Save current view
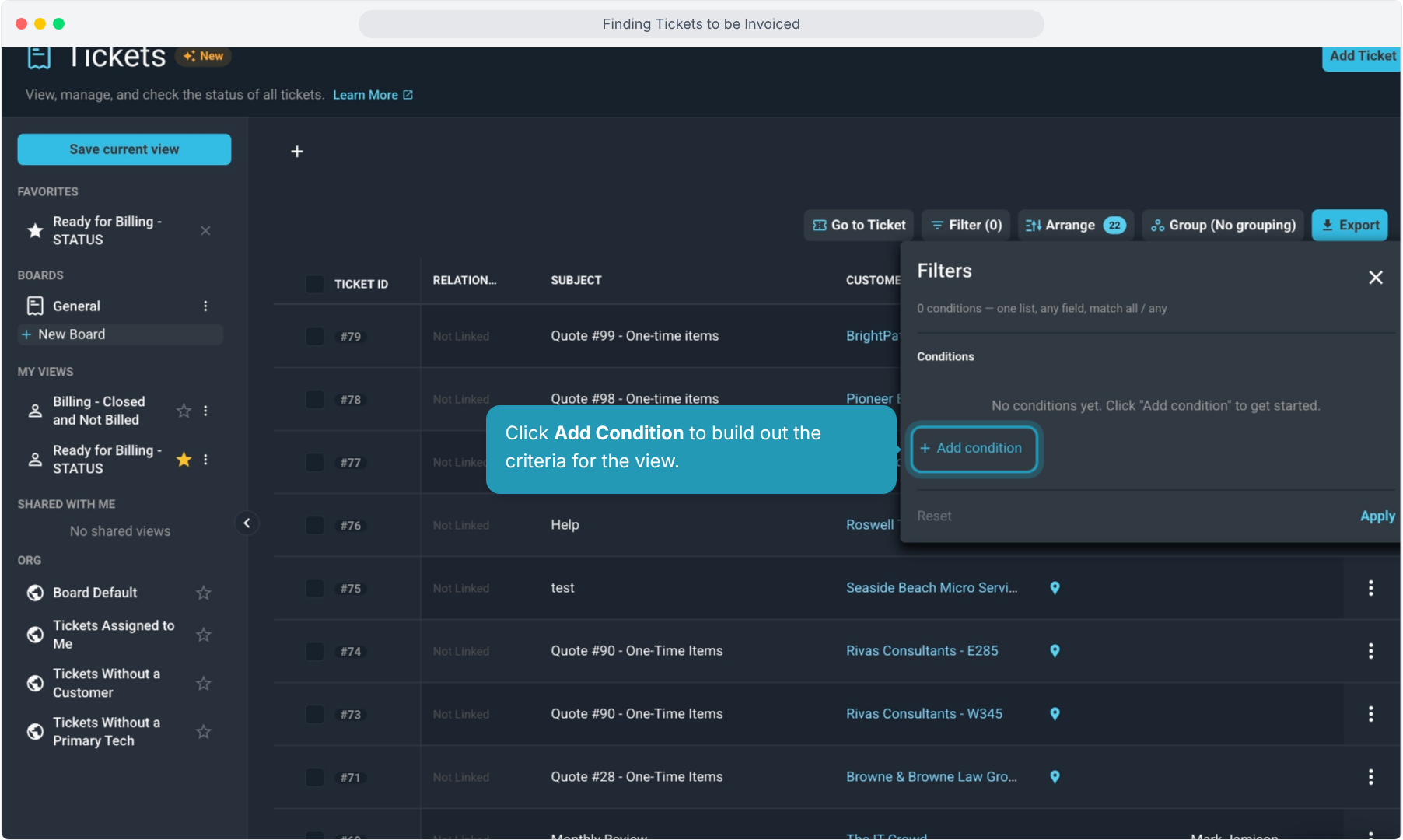 pyautogui.click(x=124, y=149)
